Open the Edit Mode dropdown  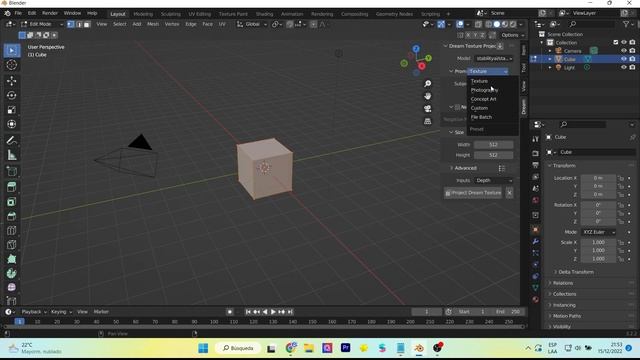[x=42, y=24]
